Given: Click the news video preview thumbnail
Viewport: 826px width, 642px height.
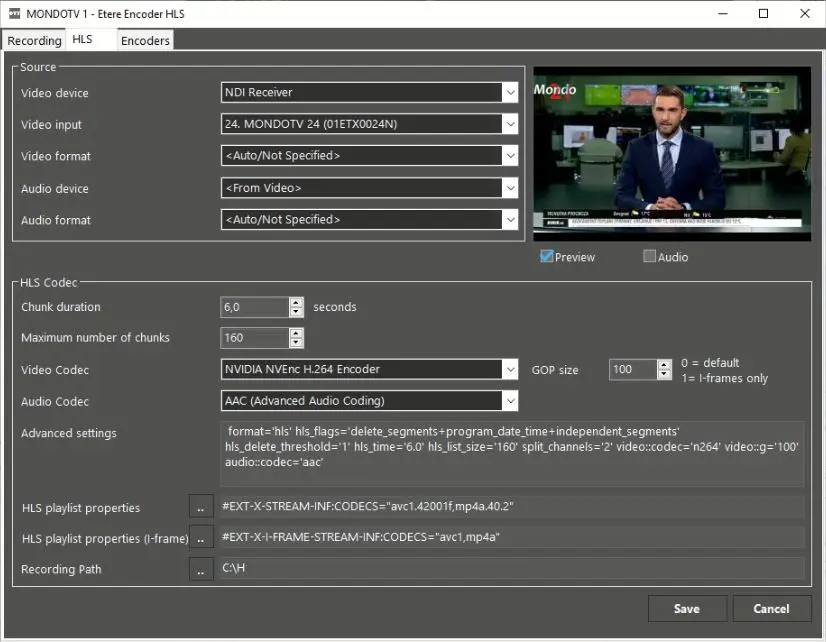Looking at the screenshot, I should [x=672, y=154].
